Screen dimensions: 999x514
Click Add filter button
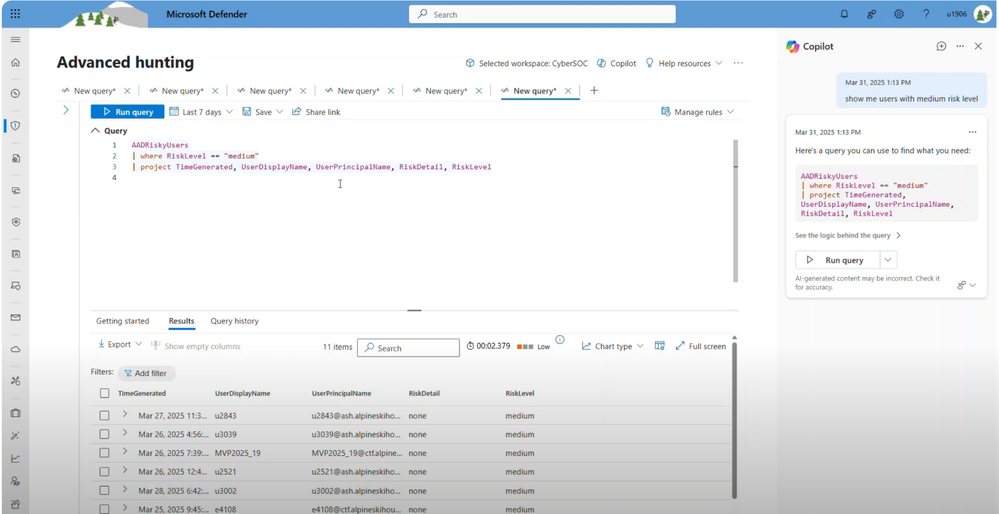[x=147, y=373]
